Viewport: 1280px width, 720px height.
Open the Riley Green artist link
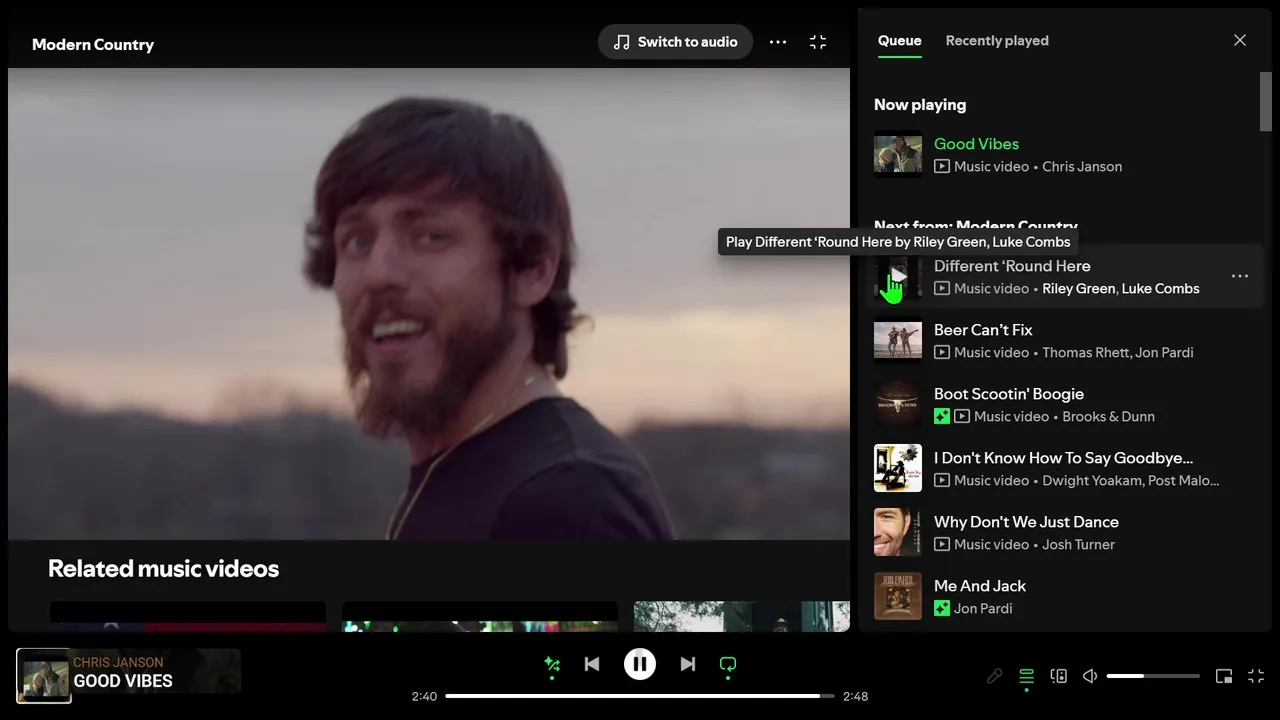1078,289
